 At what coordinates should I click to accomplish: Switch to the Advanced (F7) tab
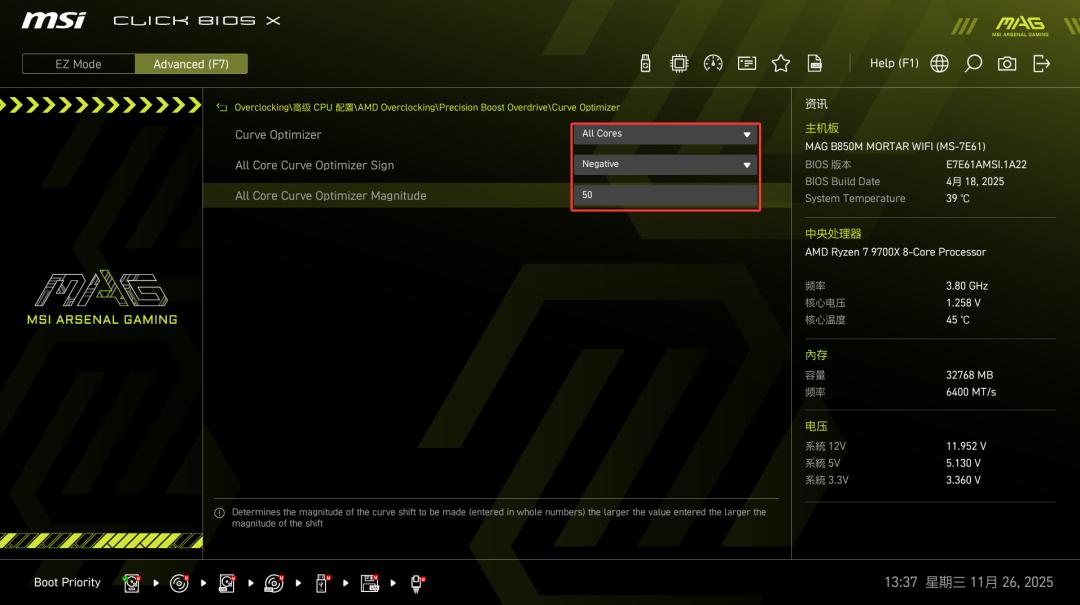191,64
